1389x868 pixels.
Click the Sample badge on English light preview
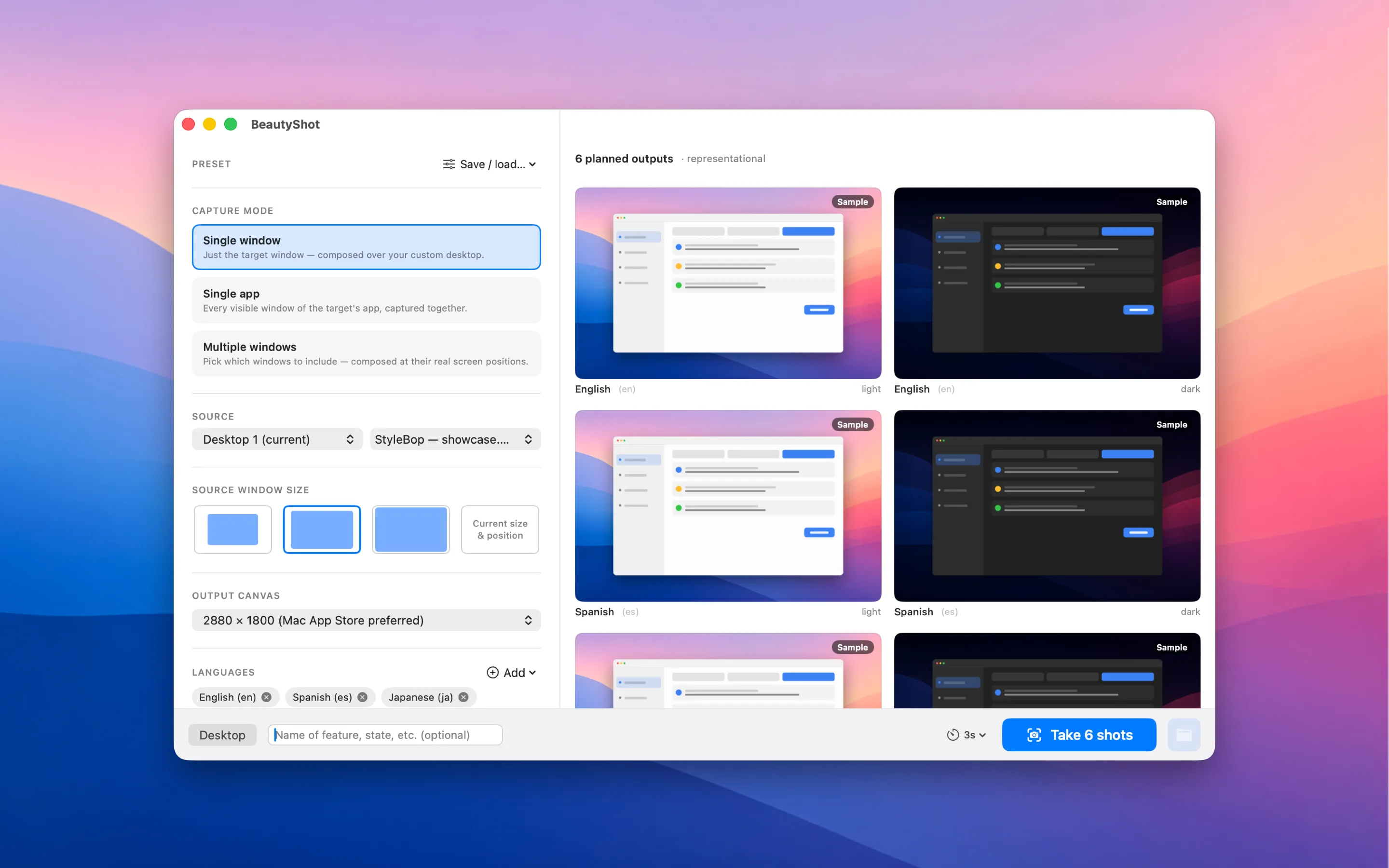pyautogui.click(x=852, y=202)
